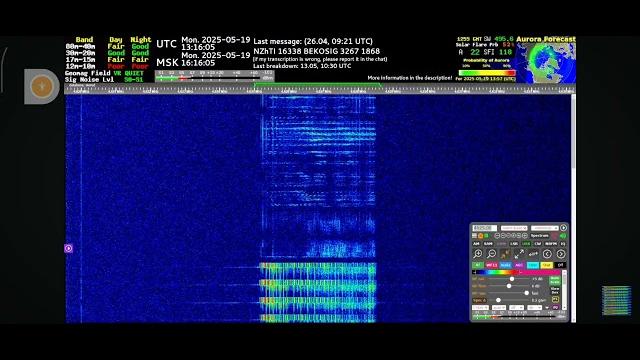
Task: Click the green icon after the orange one
Action: click(x=486, y=236)
